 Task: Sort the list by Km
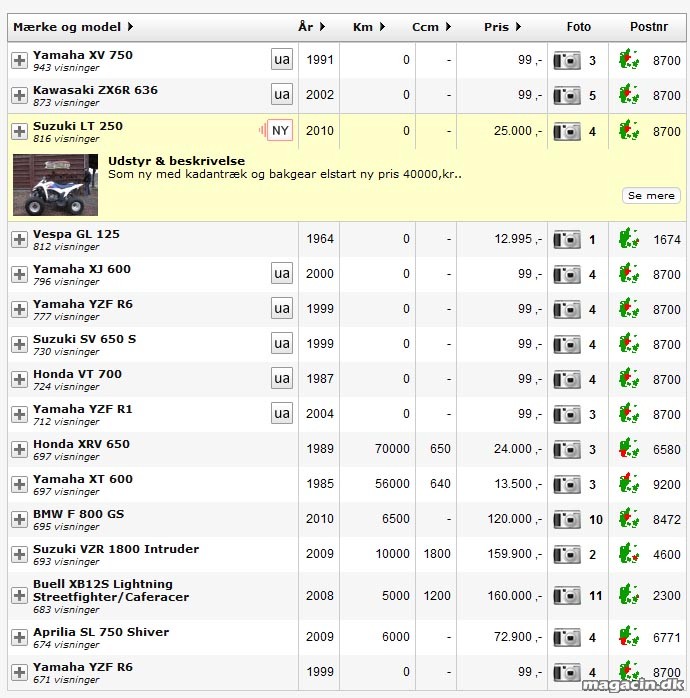(369, 27)
